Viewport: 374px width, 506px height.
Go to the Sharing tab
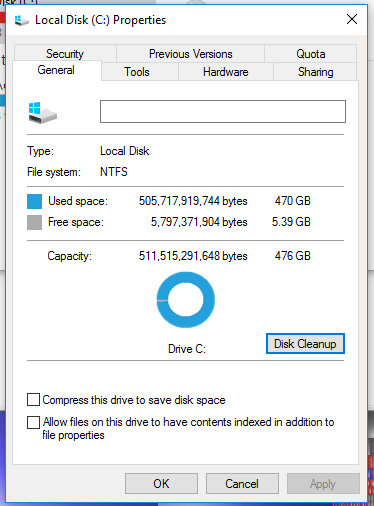click(x=315, y=72)
